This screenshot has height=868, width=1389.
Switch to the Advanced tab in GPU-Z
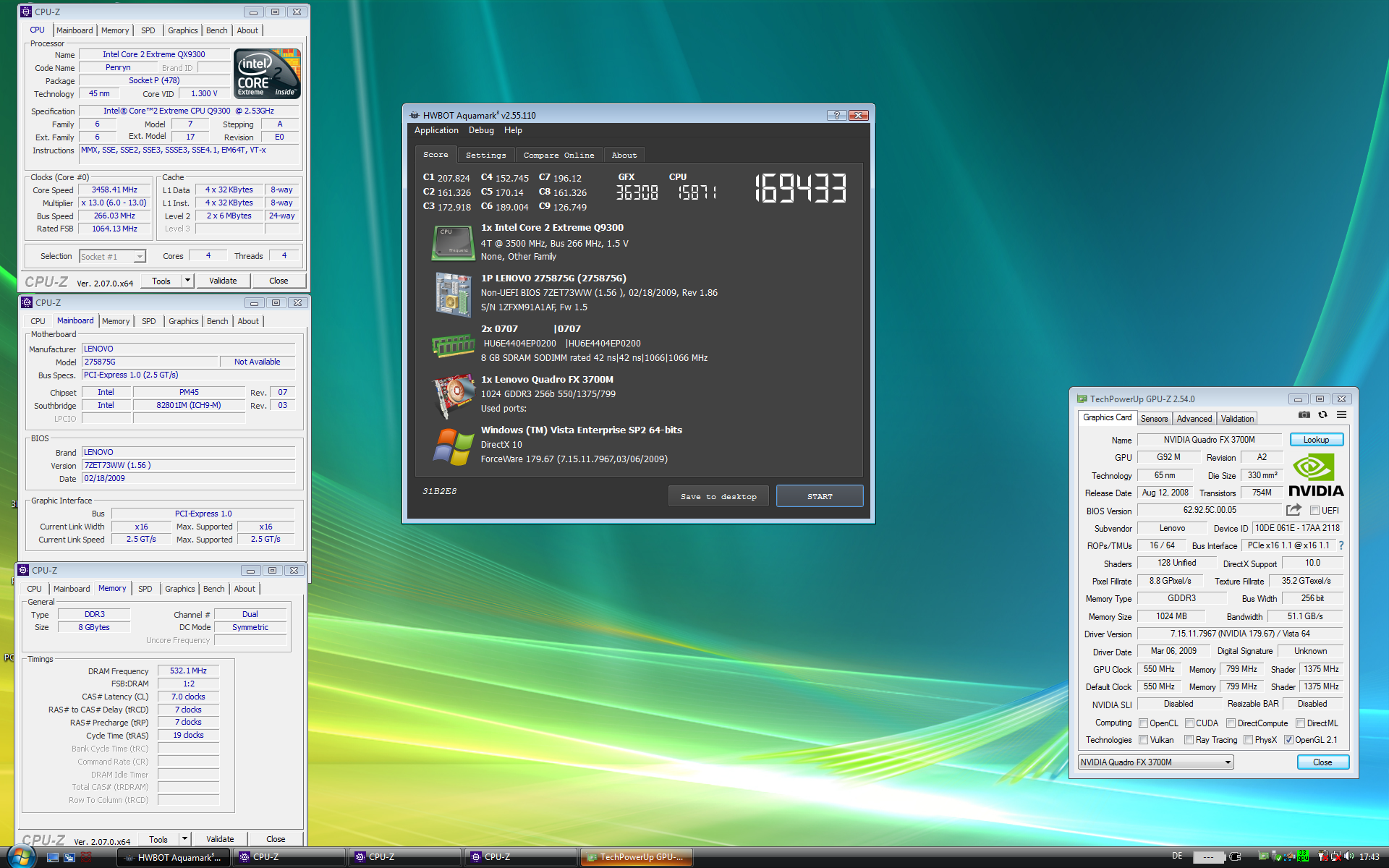coord(1194,419)
